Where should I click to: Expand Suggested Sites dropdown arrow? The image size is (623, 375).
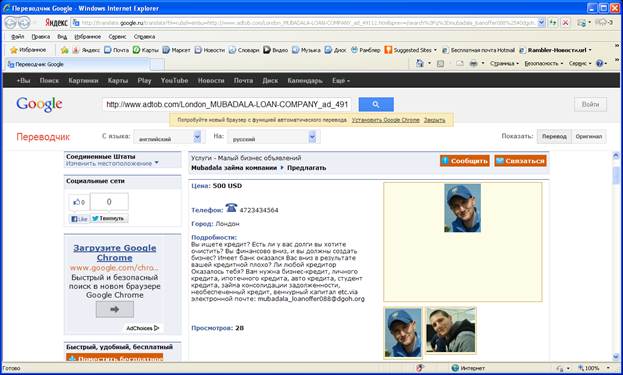coord(435,50)
